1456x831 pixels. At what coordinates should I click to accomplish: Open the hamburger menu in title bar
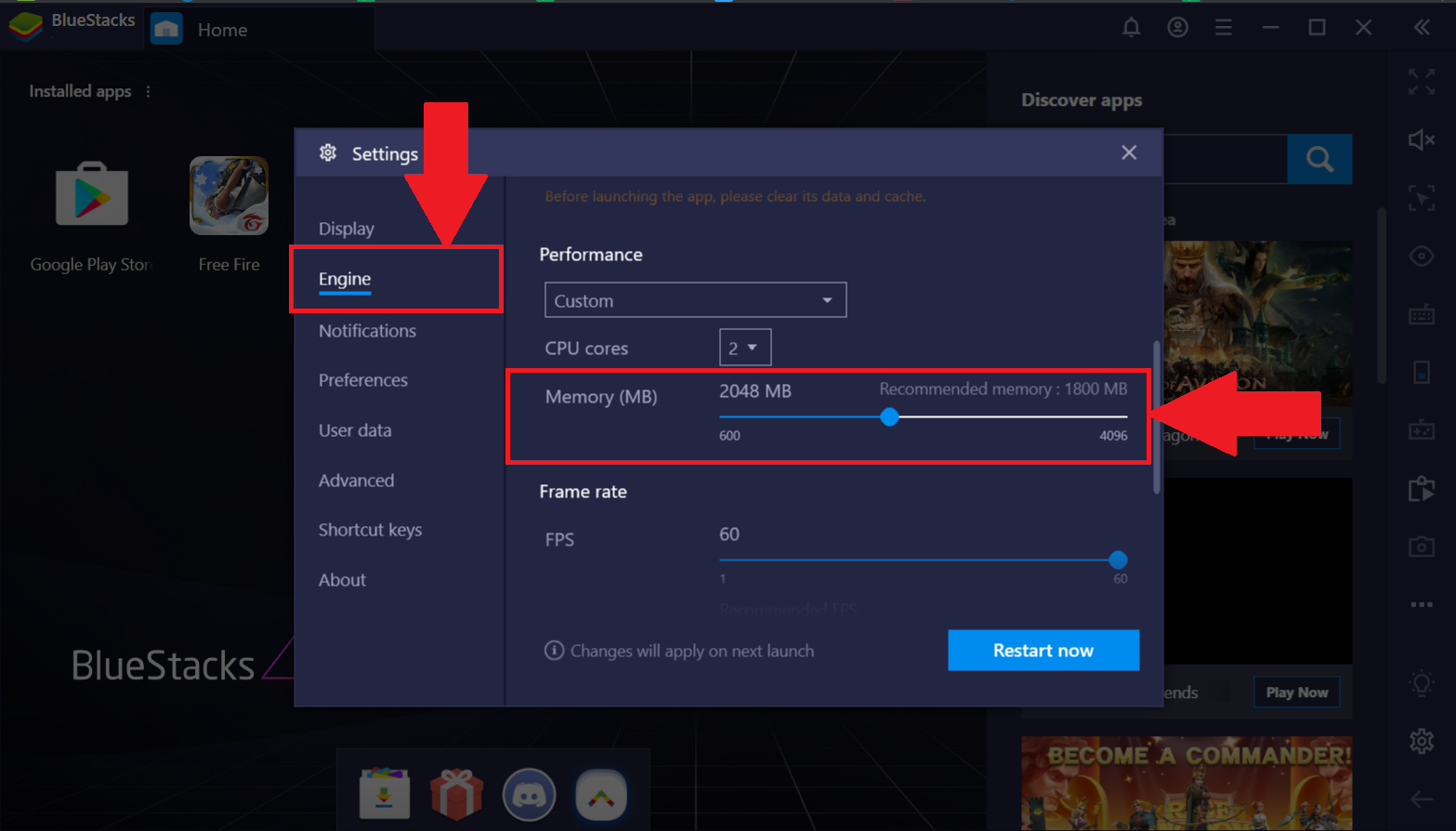point(1224,28)
